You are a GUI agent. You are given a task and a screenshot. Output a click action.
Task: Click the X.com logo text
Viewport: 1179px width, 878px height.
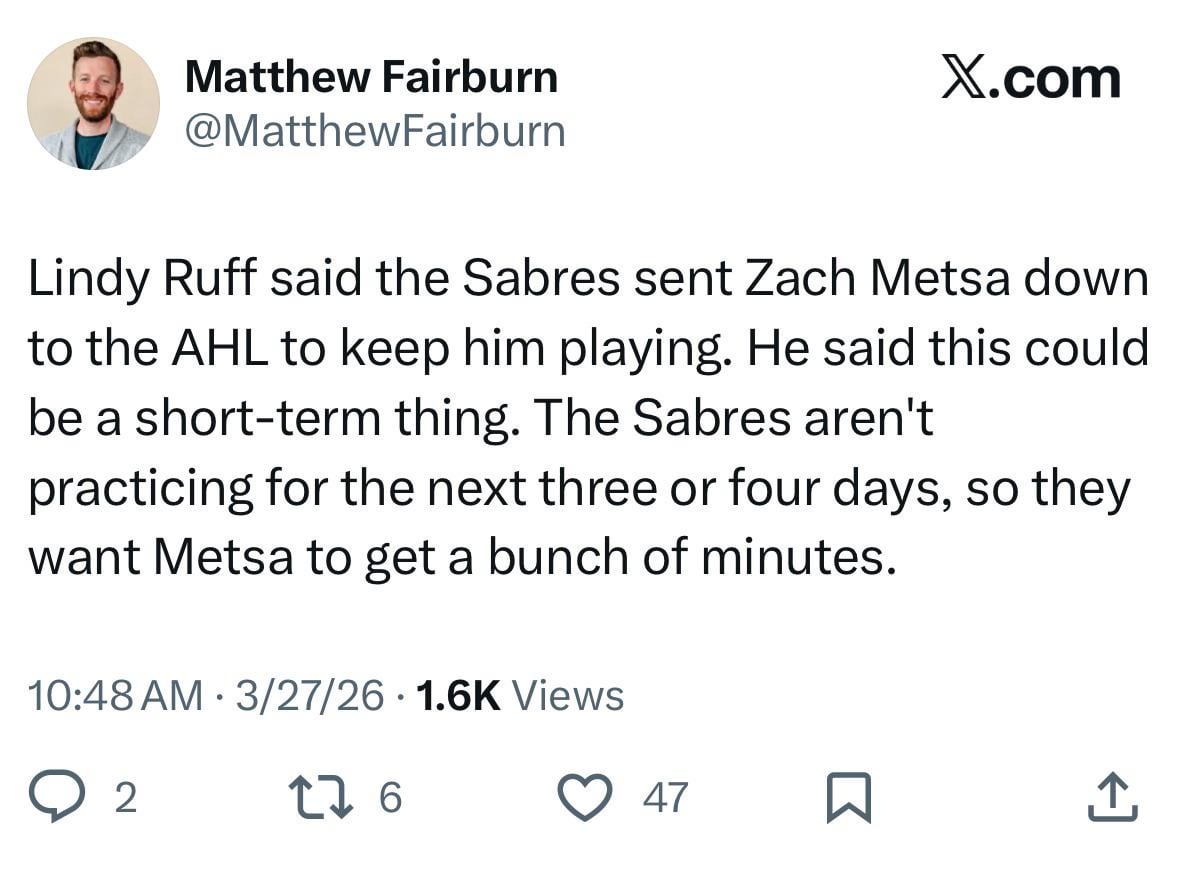[x=1031, y=78]
